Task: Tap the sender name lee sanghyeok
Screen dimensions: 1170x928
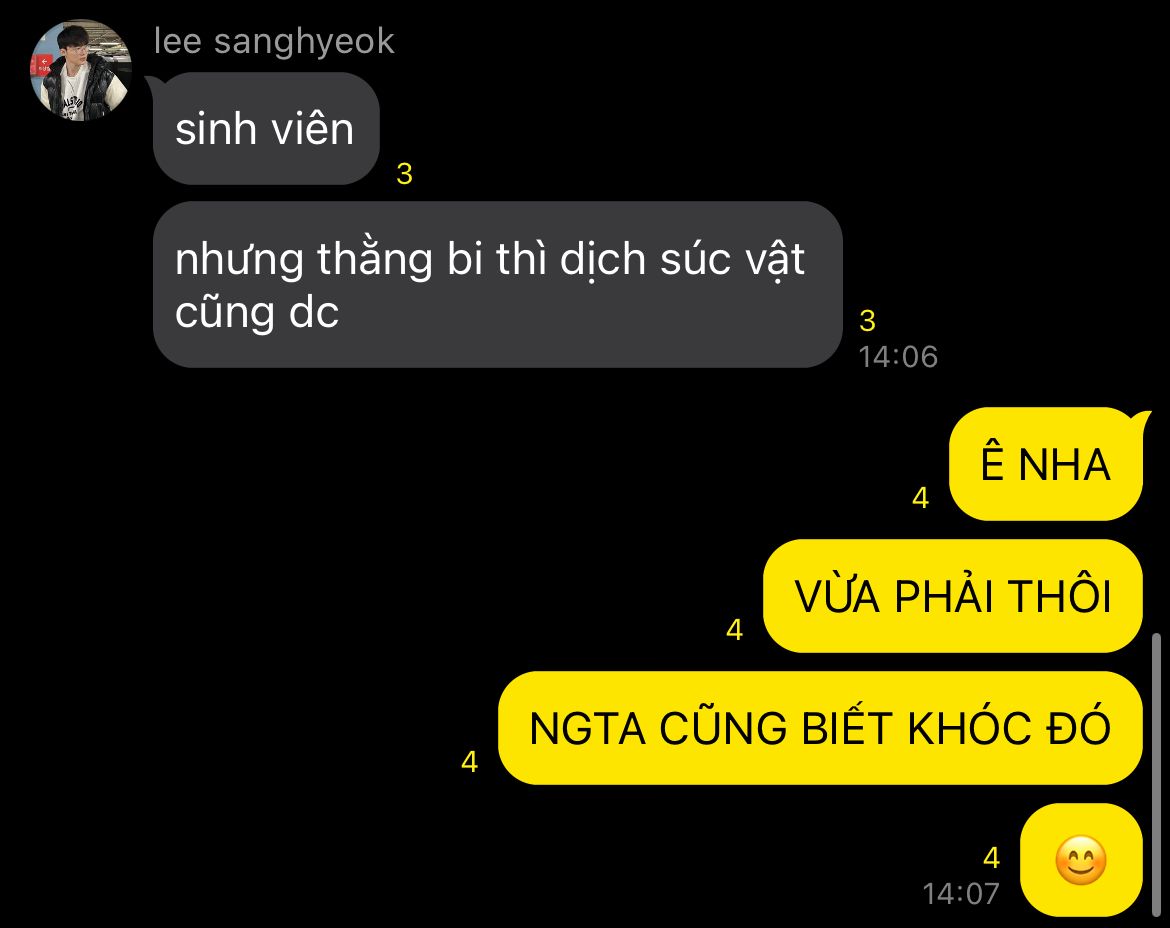Action: point(274,41)
